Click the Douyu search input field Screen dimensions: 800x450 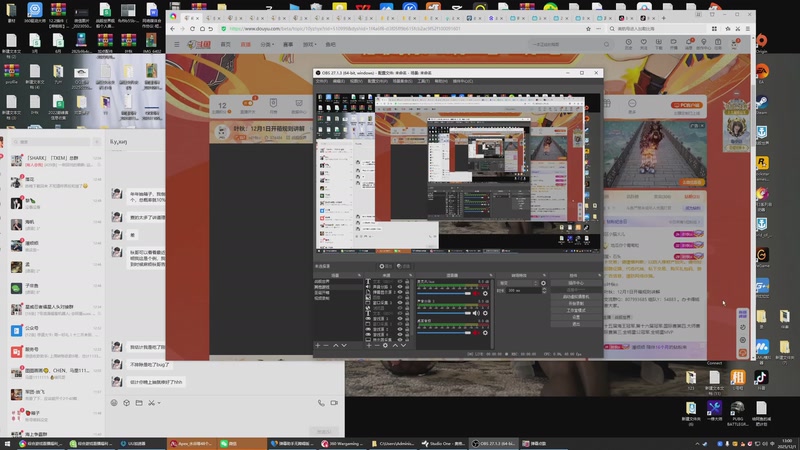tap(566, 44)
